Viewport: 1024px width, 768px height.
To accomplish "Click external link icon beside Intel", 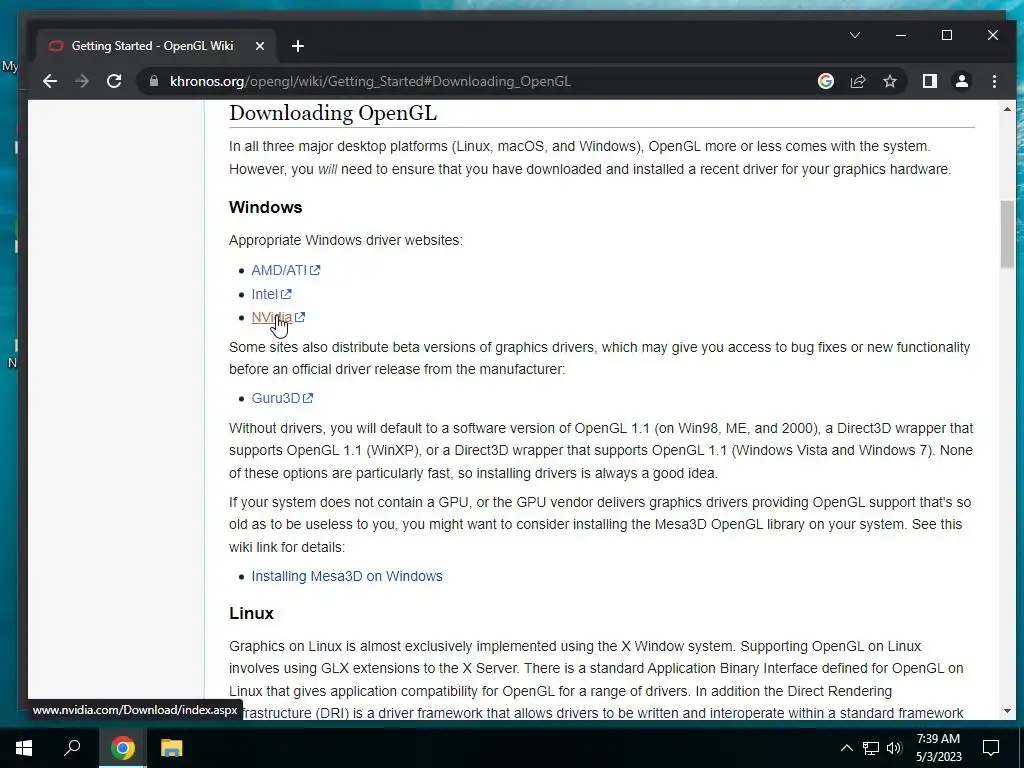I will [286, 294].
